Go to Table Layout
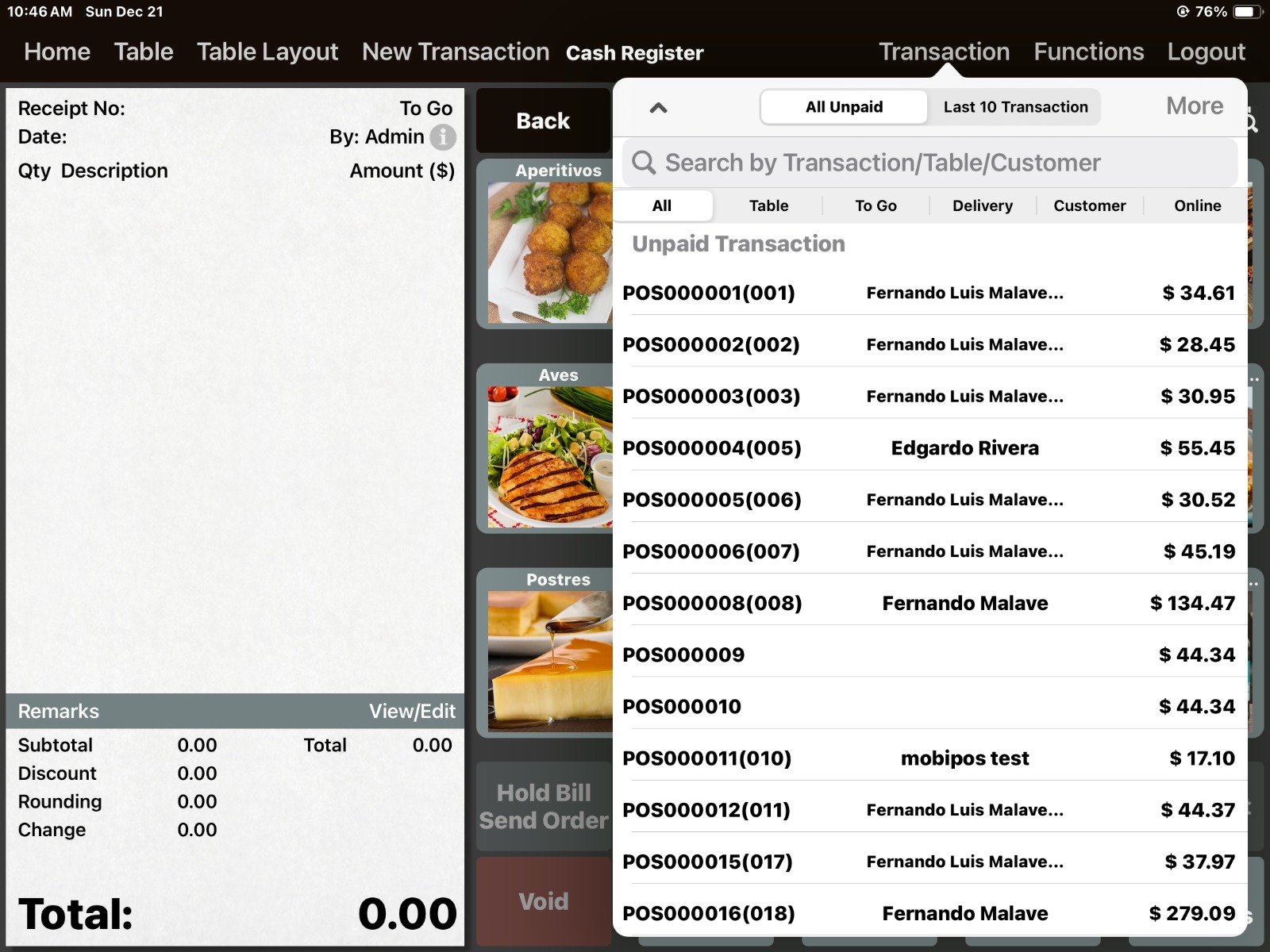The height and width of the screenshot is (952, 1270). (x=267, y=52)
